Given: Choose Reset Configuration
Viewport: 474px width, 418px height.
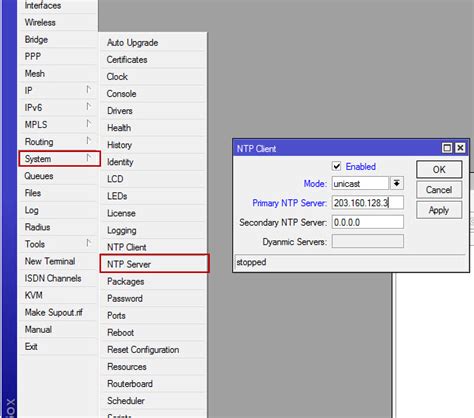Looking at the screenshot, I should [153, 350].
